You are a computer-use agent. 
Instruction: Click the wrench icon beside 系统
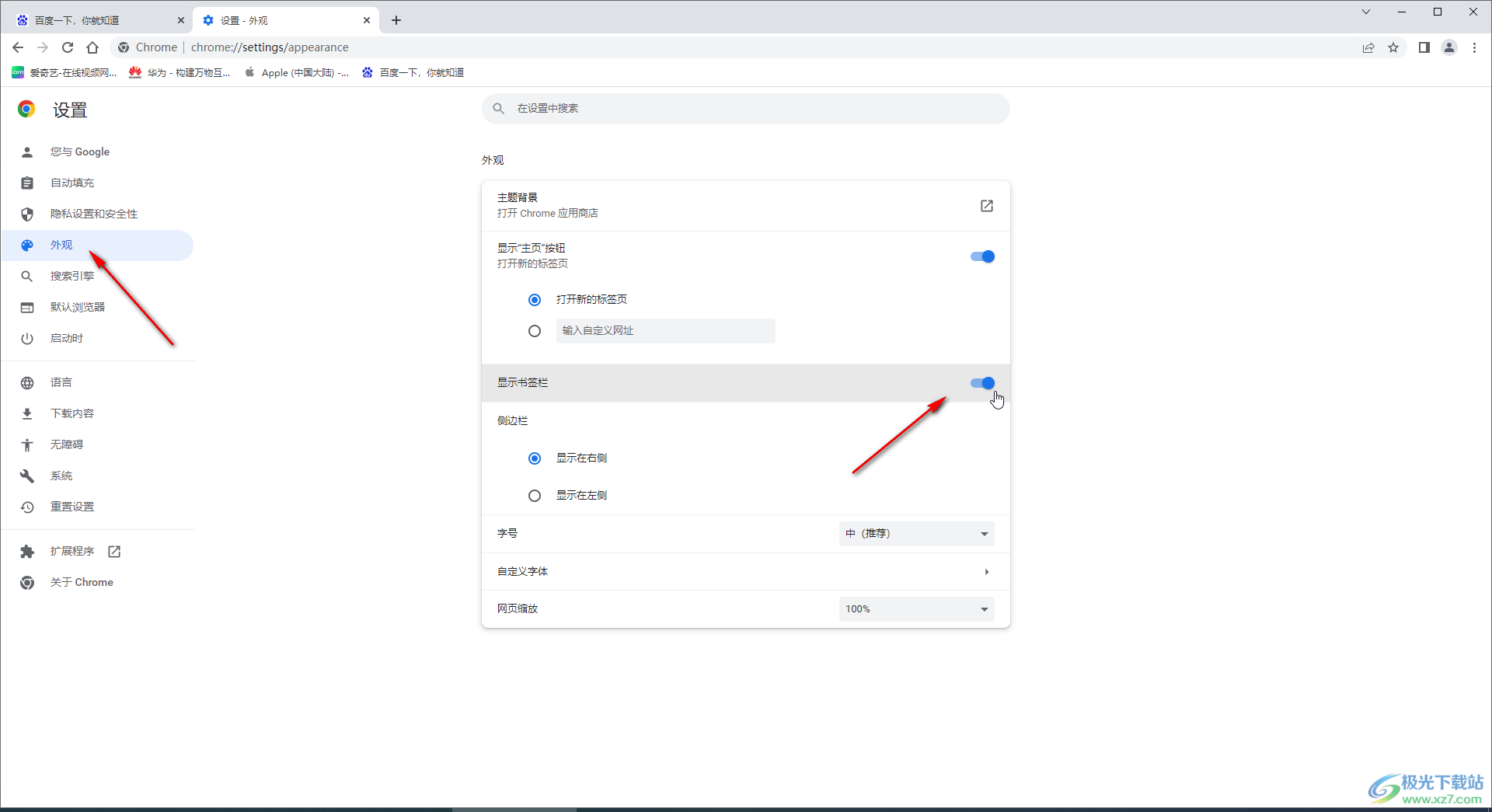[x=27, y=476]
